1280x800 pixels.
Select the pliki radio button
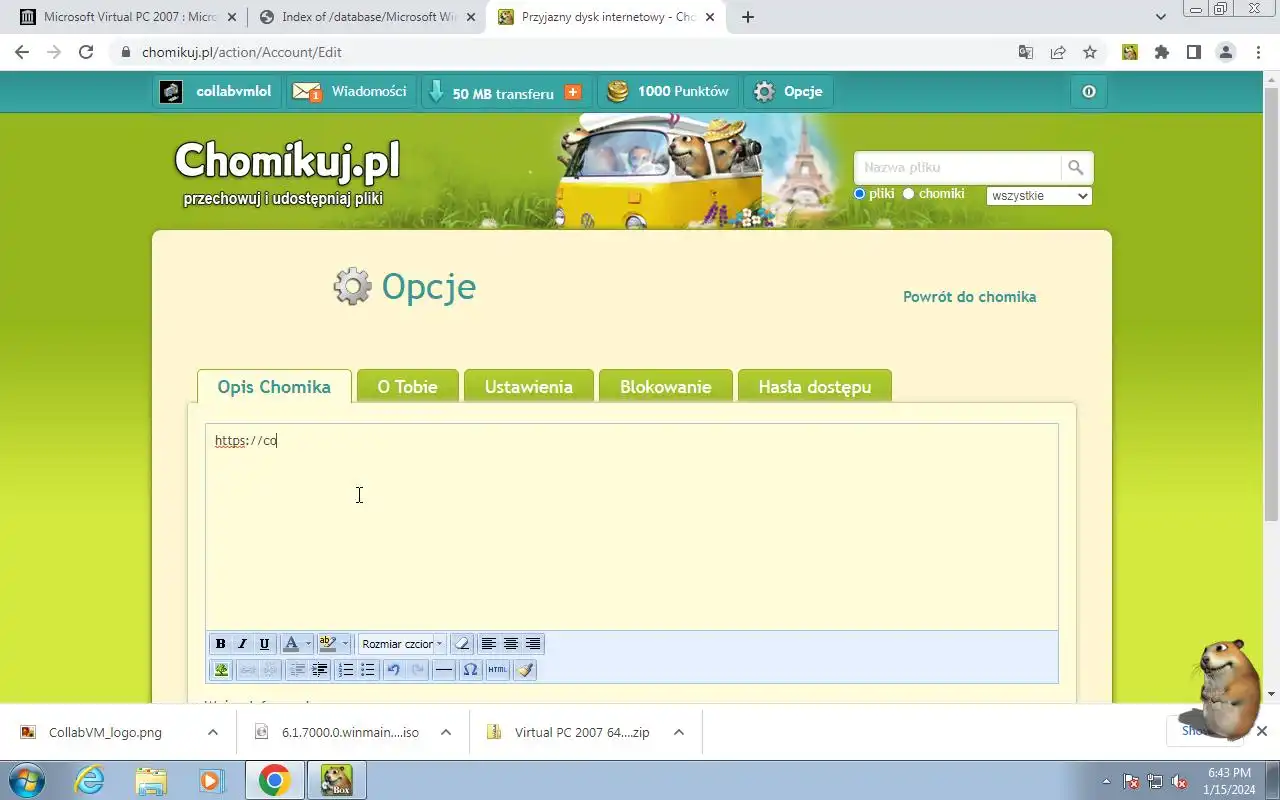tap(859, 194)
